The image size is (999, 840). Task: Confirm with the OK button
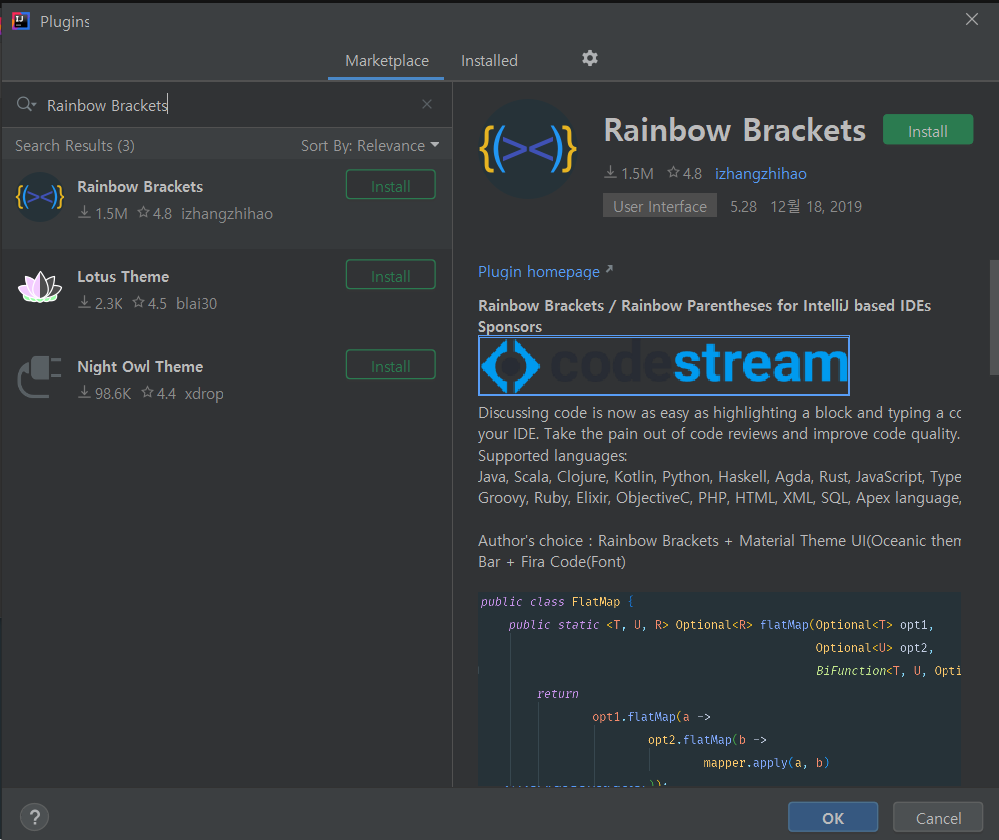(x=833, y=818)
